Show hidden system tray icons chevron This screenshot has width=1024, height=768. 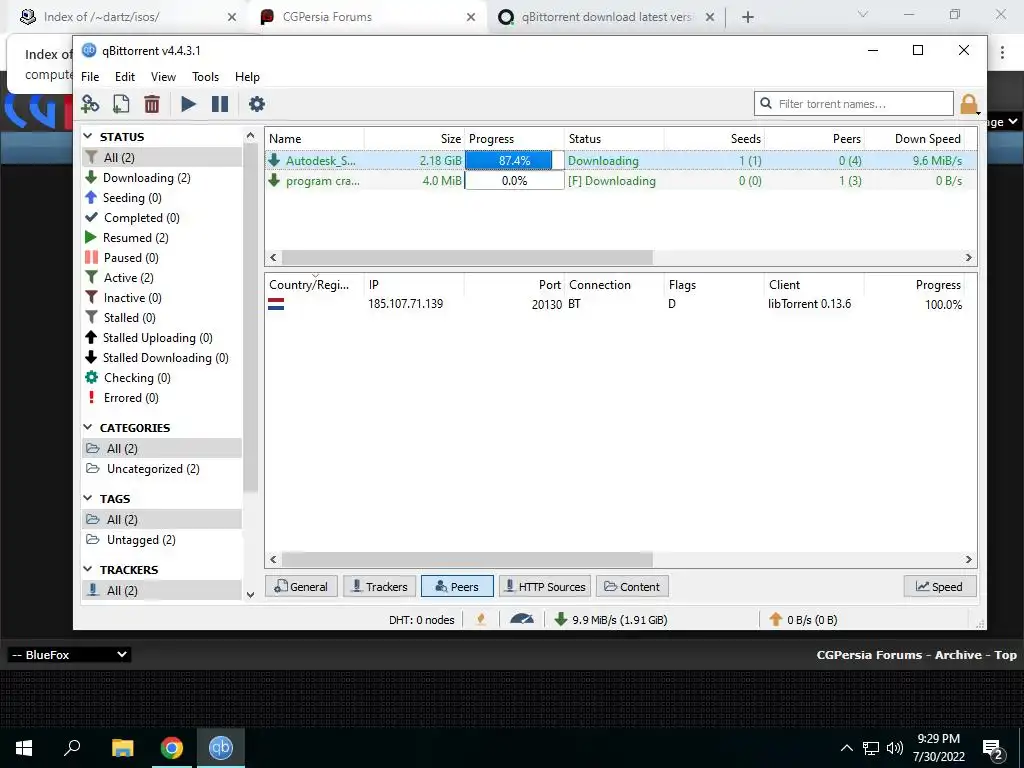pyautogui.click(x=846, y=748)
